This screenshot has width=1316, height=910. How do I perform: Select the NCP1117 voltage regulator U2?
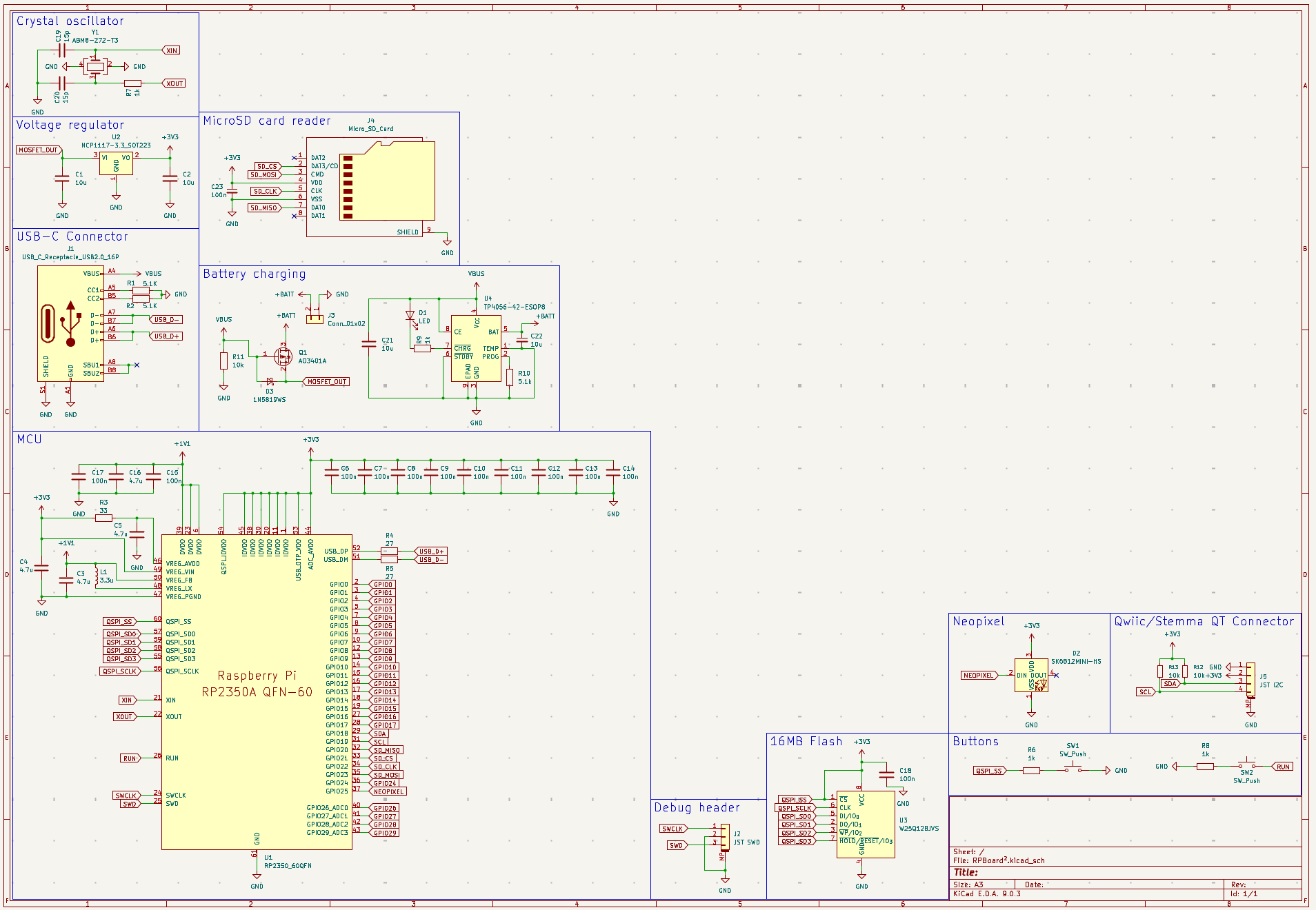coord(116,163)
